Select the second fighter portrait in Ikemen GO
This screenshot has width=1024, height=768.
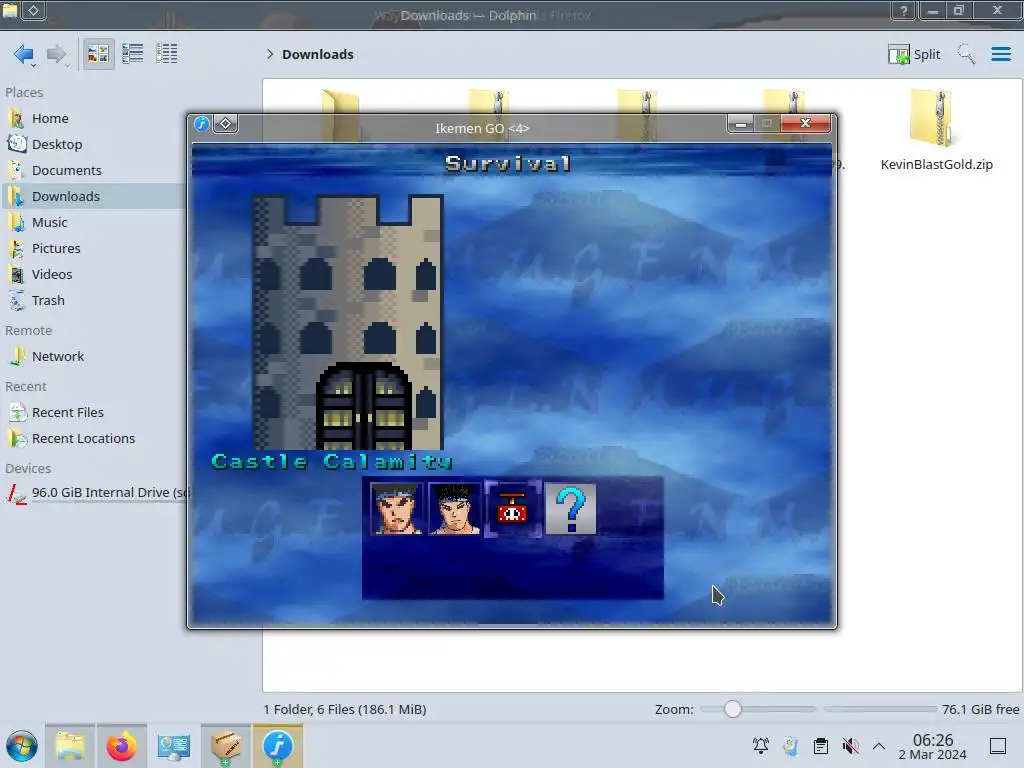(455, 509)
